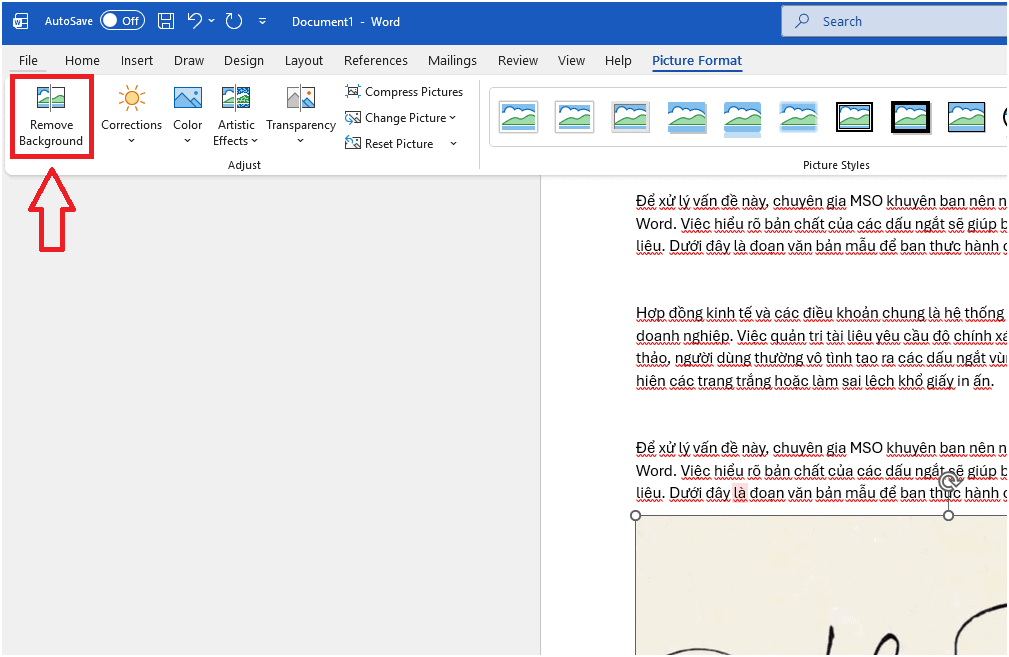Expand the Change Picture dropdown
Viewport: 1009px width, 657px height.
coord(452,118)
